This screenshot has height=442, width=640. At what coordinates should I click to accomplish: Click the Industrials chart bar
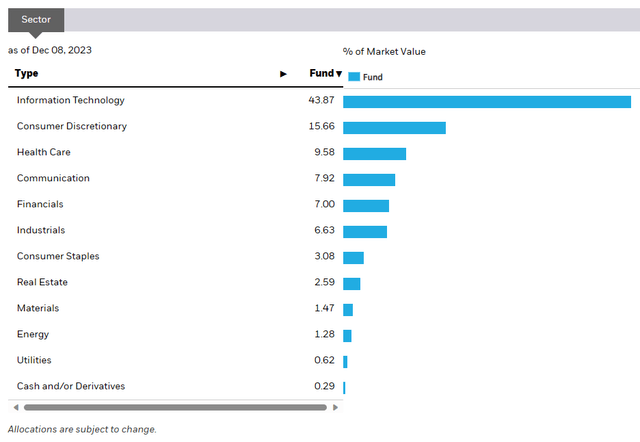tap(365, 232)
